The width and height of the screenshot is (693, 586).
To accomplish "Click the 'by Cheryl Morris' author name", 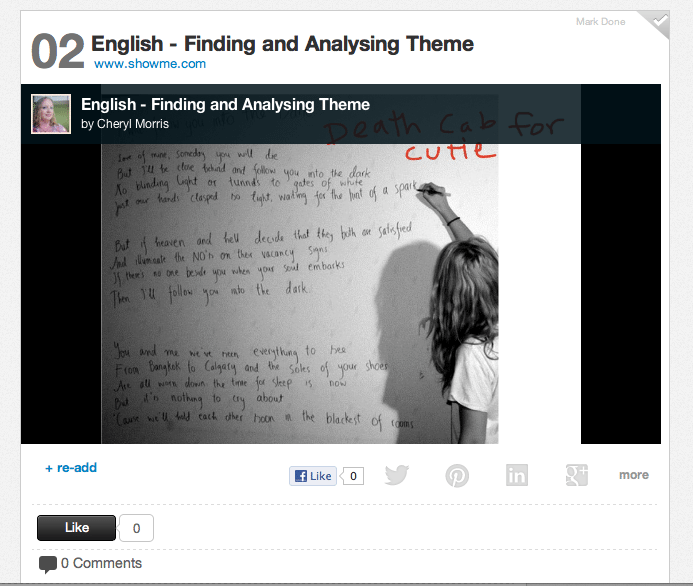I will pyautogui.click(x=125, y=124).
